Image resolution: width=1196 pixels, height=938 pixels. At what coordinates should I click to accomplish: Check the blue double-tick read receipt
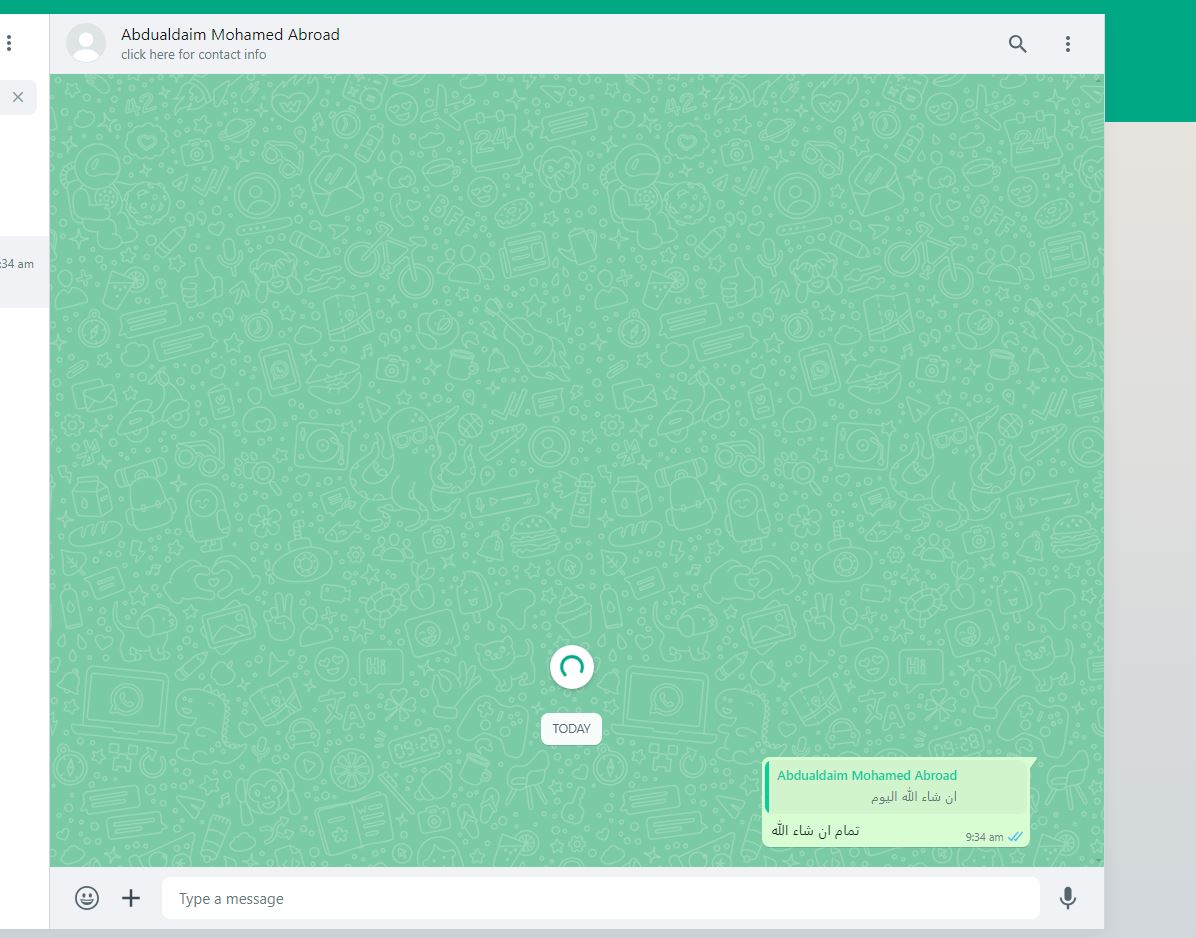click(x=1015, y=837)
